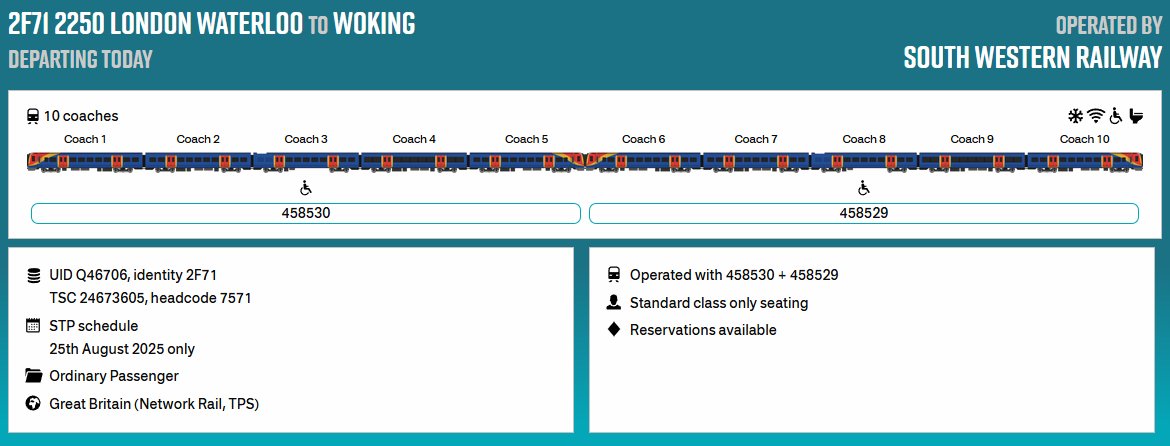Click the Coach 8 carriage image
Image resolution: width=1170 pixels, height=446 pixels.
click(865, 161)
